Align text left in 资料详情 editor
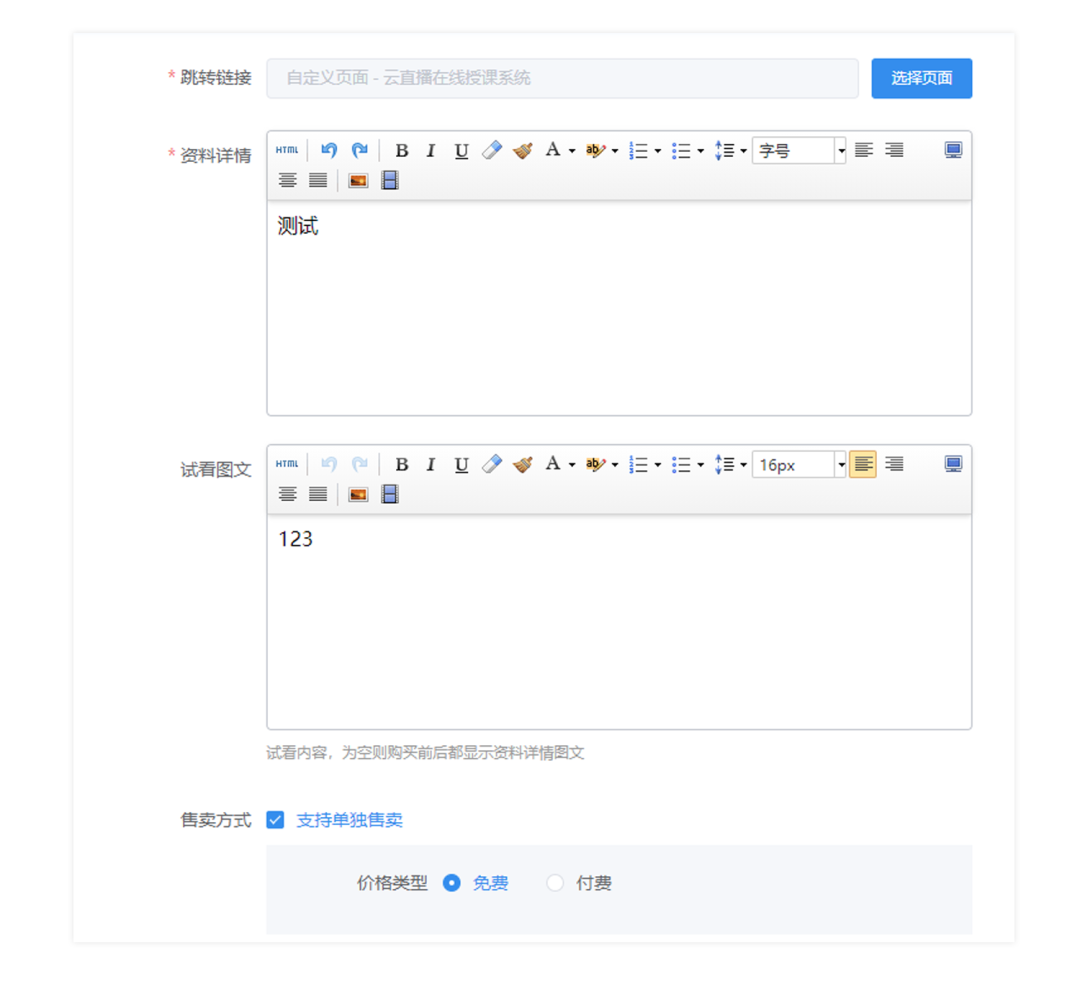1080x1002 pixels. (864, 150)
